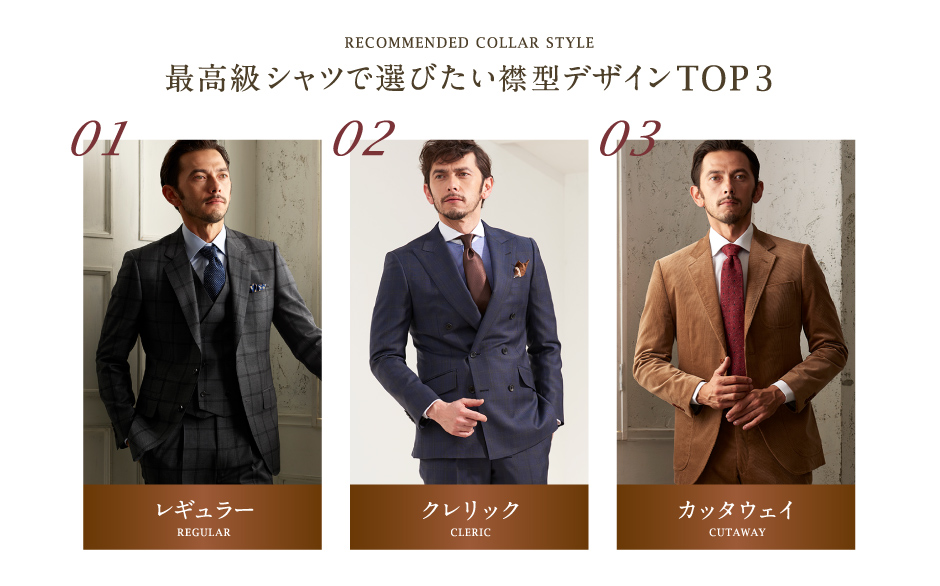This screenshot has width=940, height=586.
Task: Click the brown tie in Cleric photo
Action: 475,273
